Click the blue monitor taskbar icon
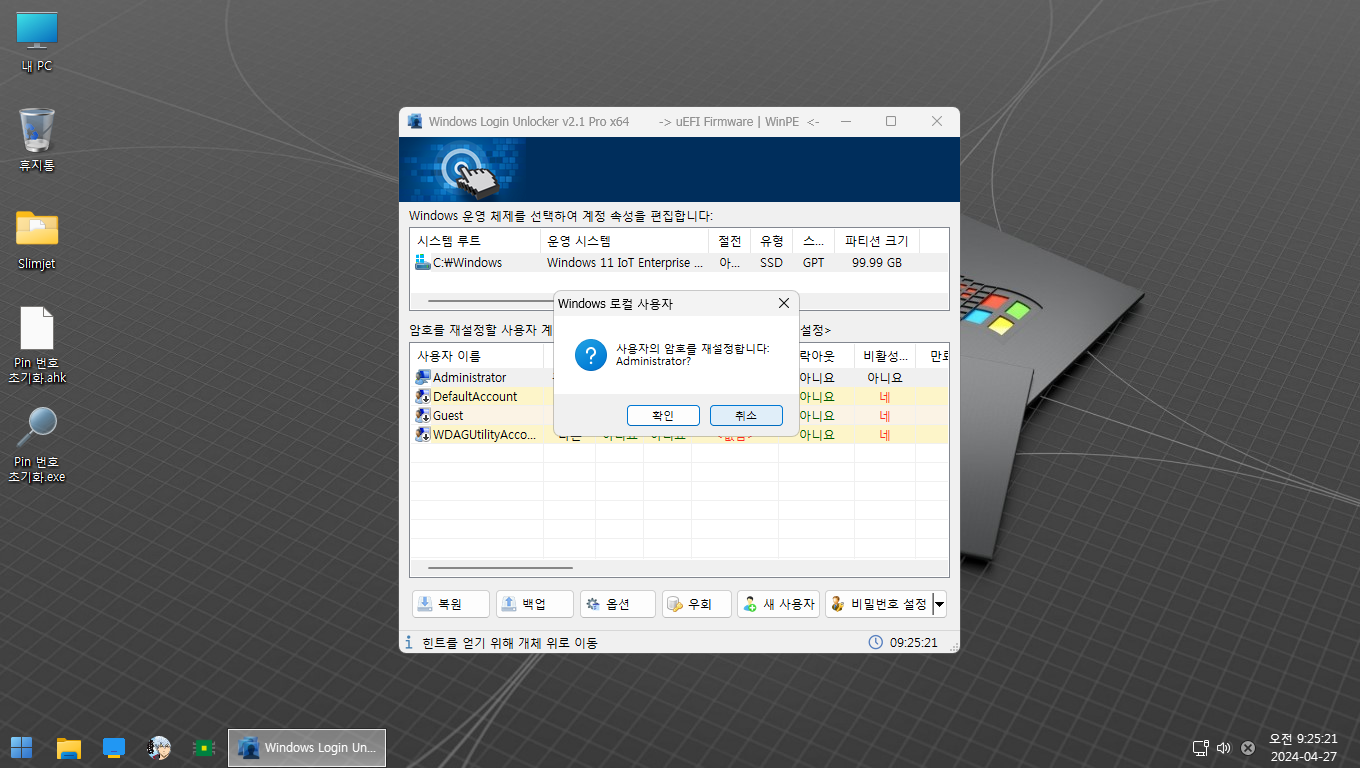 pos(113,747)
